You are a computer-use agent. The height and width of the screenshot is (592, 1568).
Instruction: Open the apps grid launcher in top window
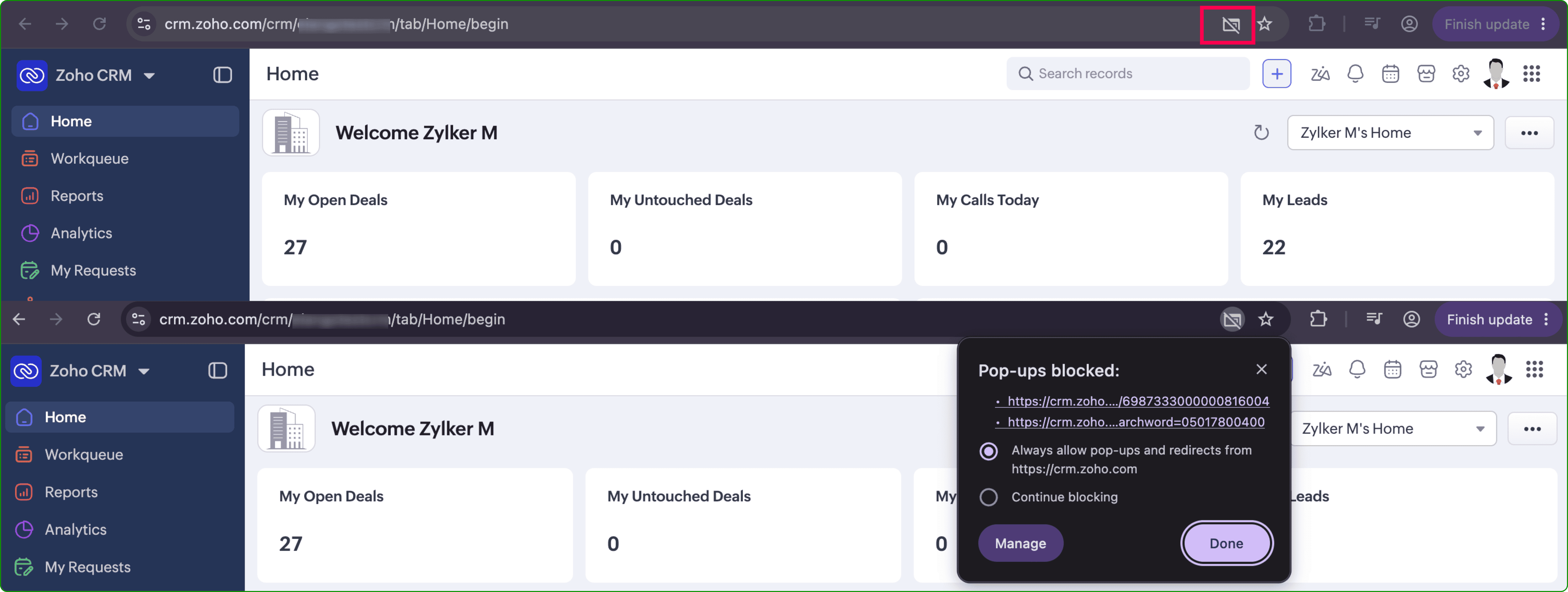(x=1532, y=74)
